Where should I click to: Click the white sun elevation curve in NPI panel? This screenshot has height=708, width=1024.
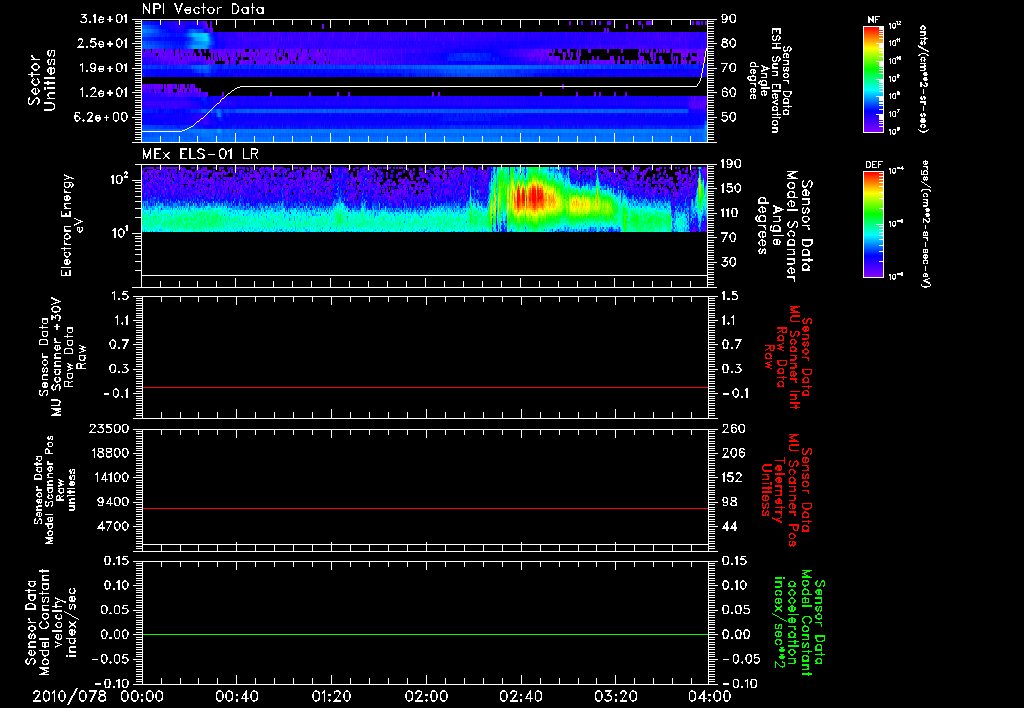tap(425, 87)
